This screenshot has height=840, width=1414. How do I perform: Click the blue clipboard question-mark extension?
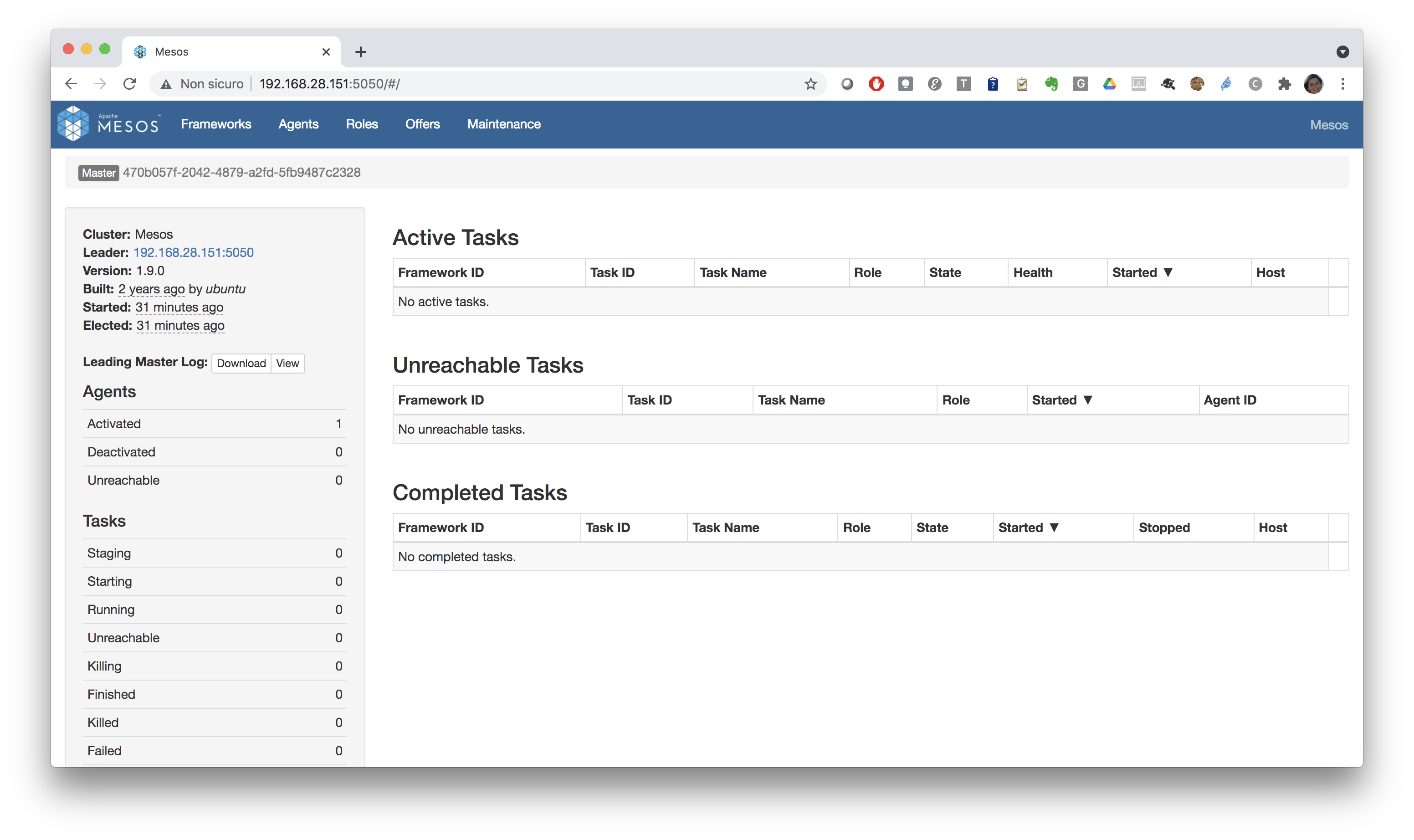(993, 84)
